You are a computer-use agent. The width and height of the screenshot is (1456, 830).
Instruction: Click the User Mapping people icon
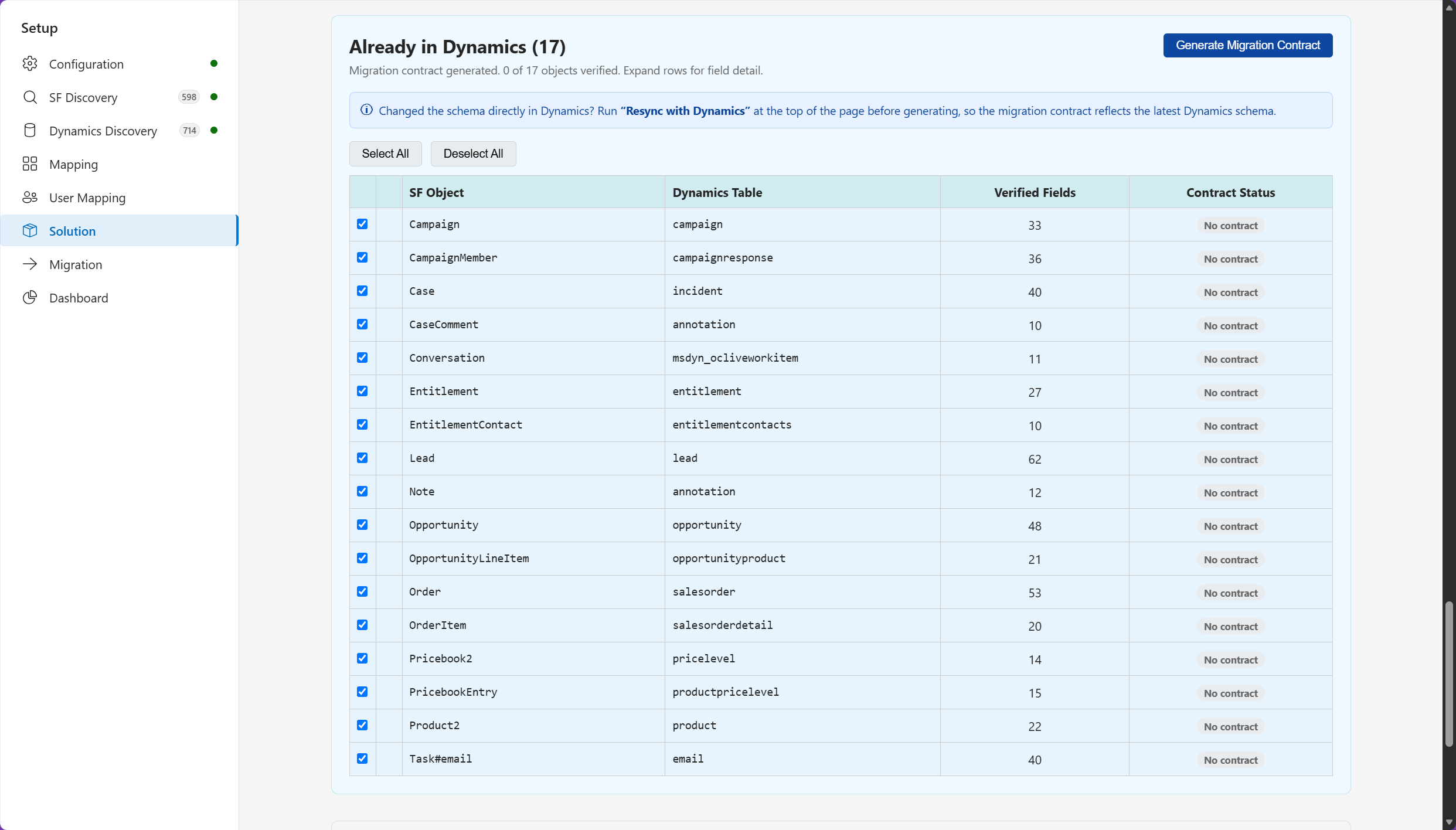(30, 197)
